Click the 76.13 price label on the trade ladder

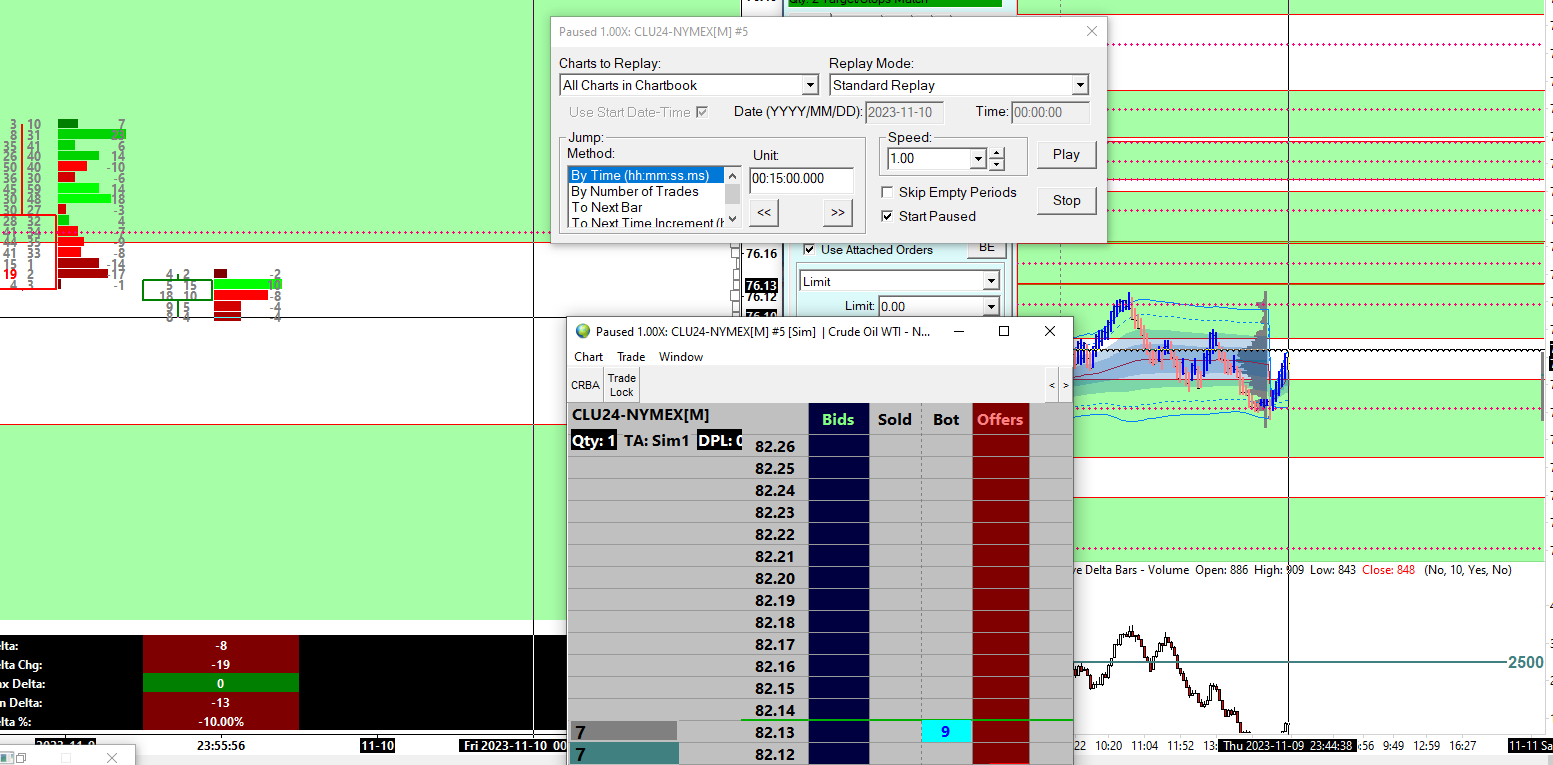pos(761,286)
